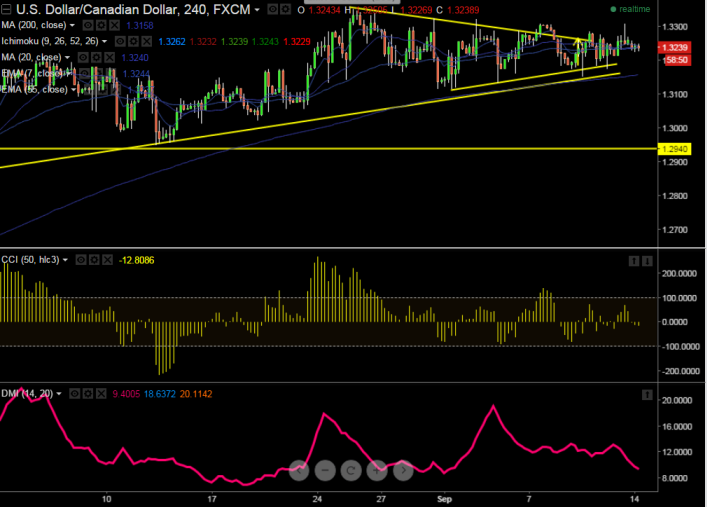The height and width of the screenshot is (507, 707).
Task: Reset chart view with round refresh button
Action: (350, 470)
